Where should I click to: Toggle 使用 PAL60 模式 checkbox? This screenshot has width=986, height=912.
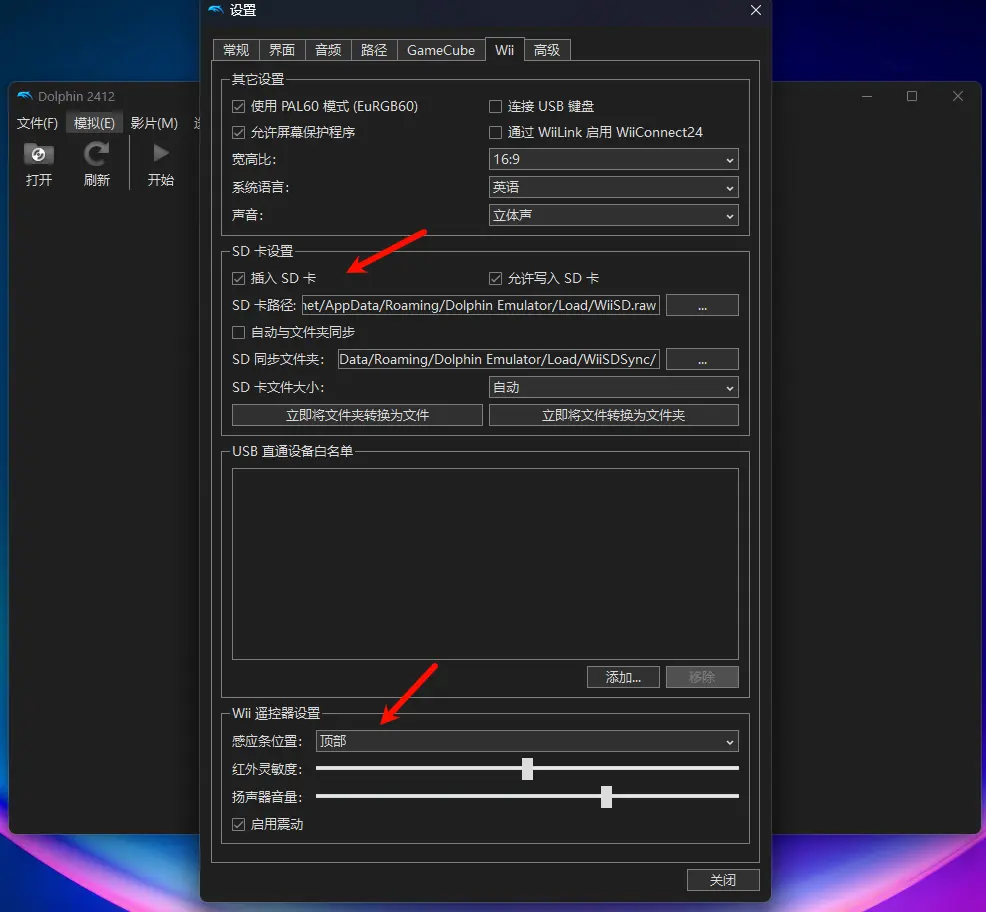point(238,106)
